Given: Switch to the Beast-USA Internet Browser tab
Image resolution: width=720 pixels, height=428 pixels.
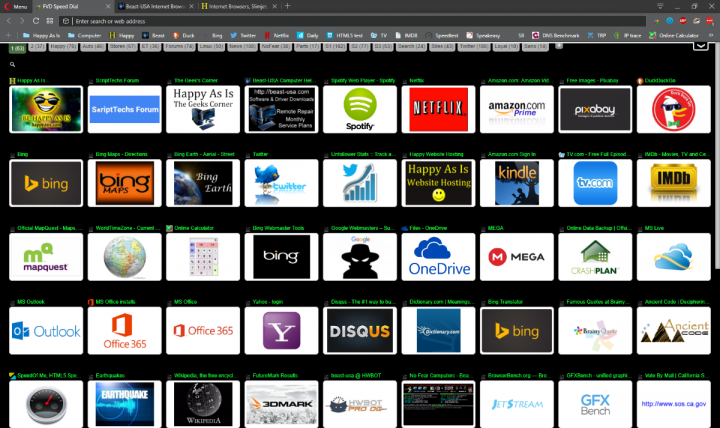Looking at the screenshot, I should click(156, 6).
